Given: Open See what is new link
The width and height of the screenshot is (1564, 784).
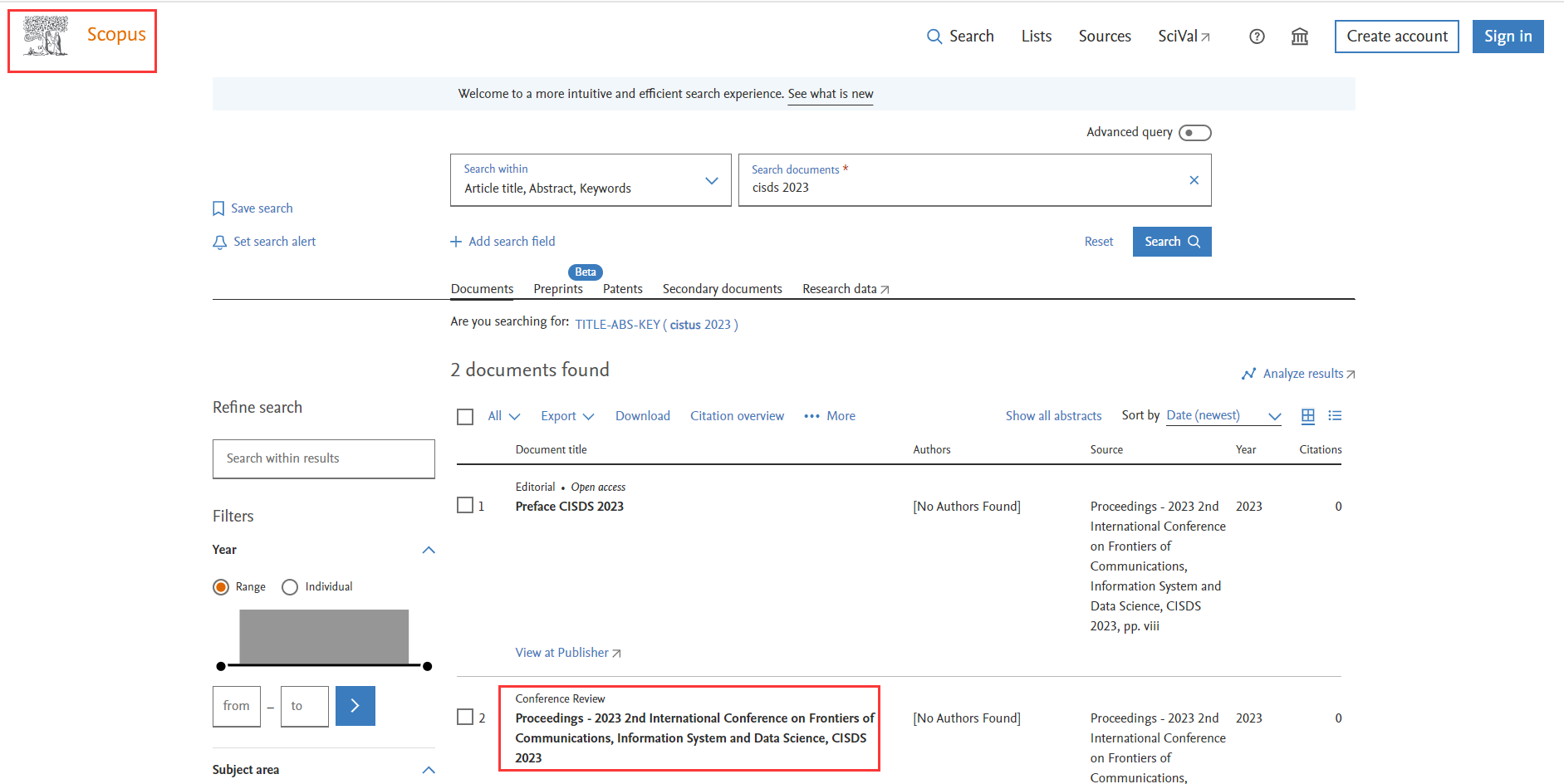Looking at the screenshot, I should 831,94.
